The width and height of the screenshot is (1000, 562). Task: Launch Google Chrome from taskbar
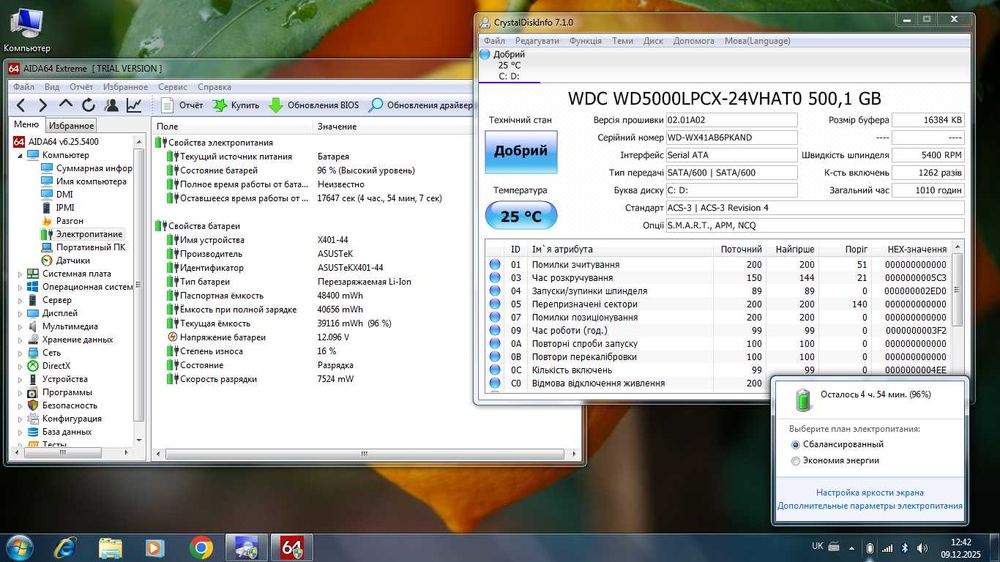(x=201, y=548)
